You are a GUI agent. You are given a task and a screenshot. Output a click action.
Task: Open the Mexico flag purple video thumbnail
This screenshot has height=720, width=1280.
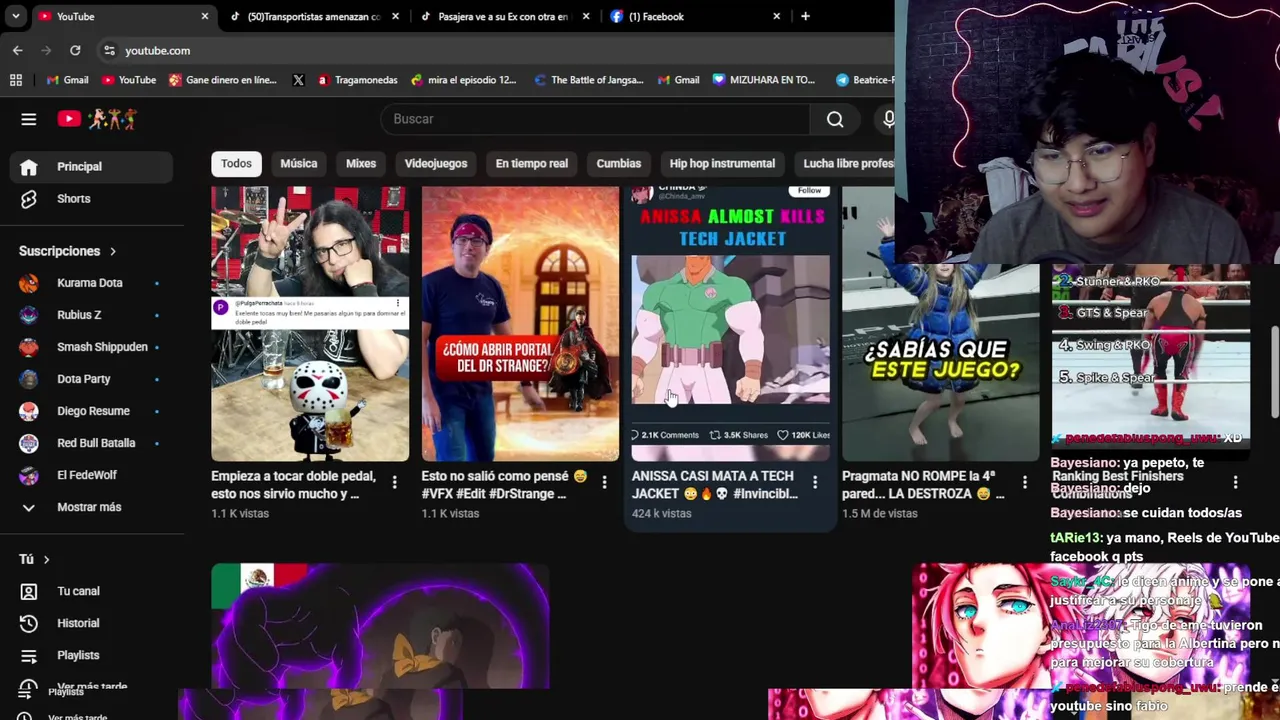[x=380, y=627]
